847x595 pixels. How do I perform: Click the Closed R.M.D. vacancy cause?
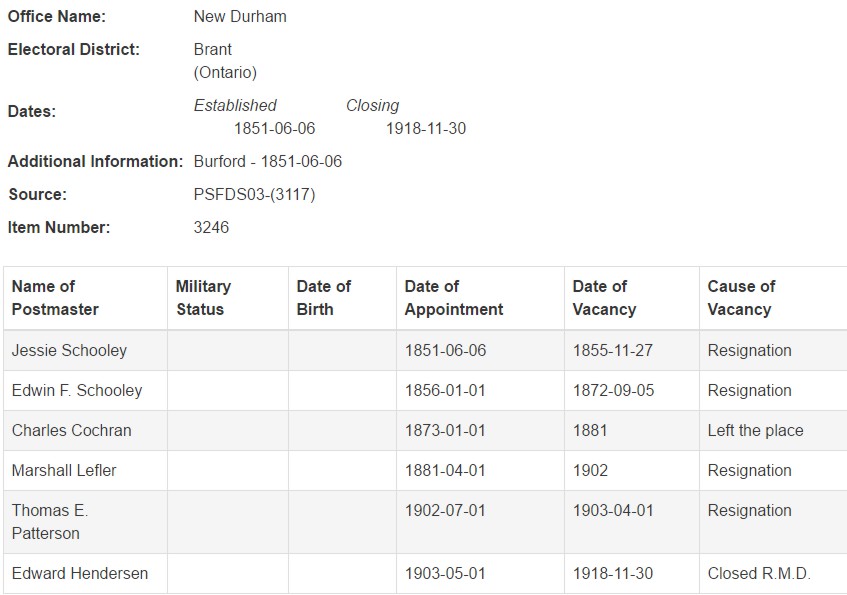point(759,573)
